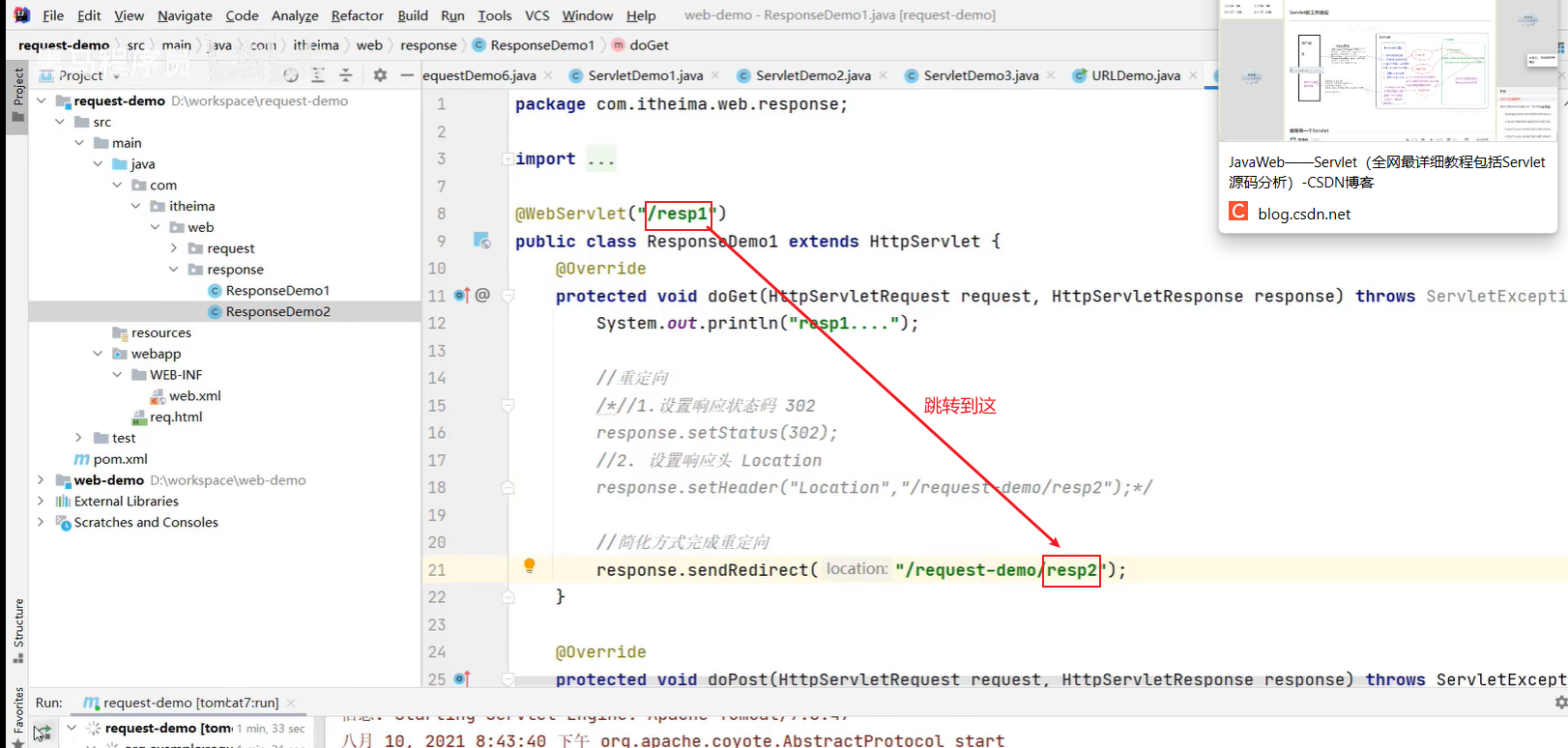Close the ServletDemo2.java tab
Viewport: 1568px width, 748px height.
coord(884,74)
